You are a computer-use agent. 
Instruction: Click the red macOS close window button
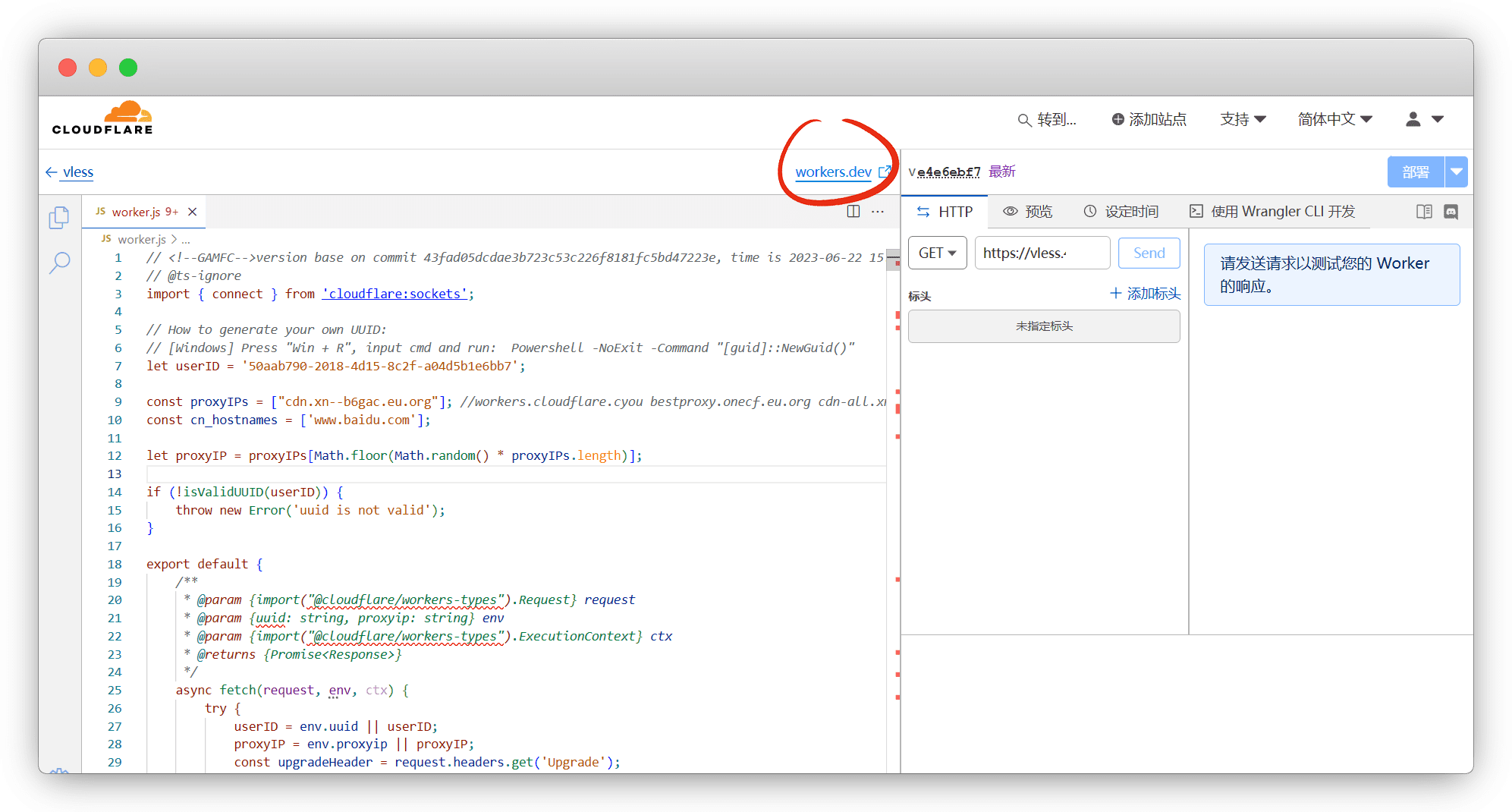coord(68,68)
